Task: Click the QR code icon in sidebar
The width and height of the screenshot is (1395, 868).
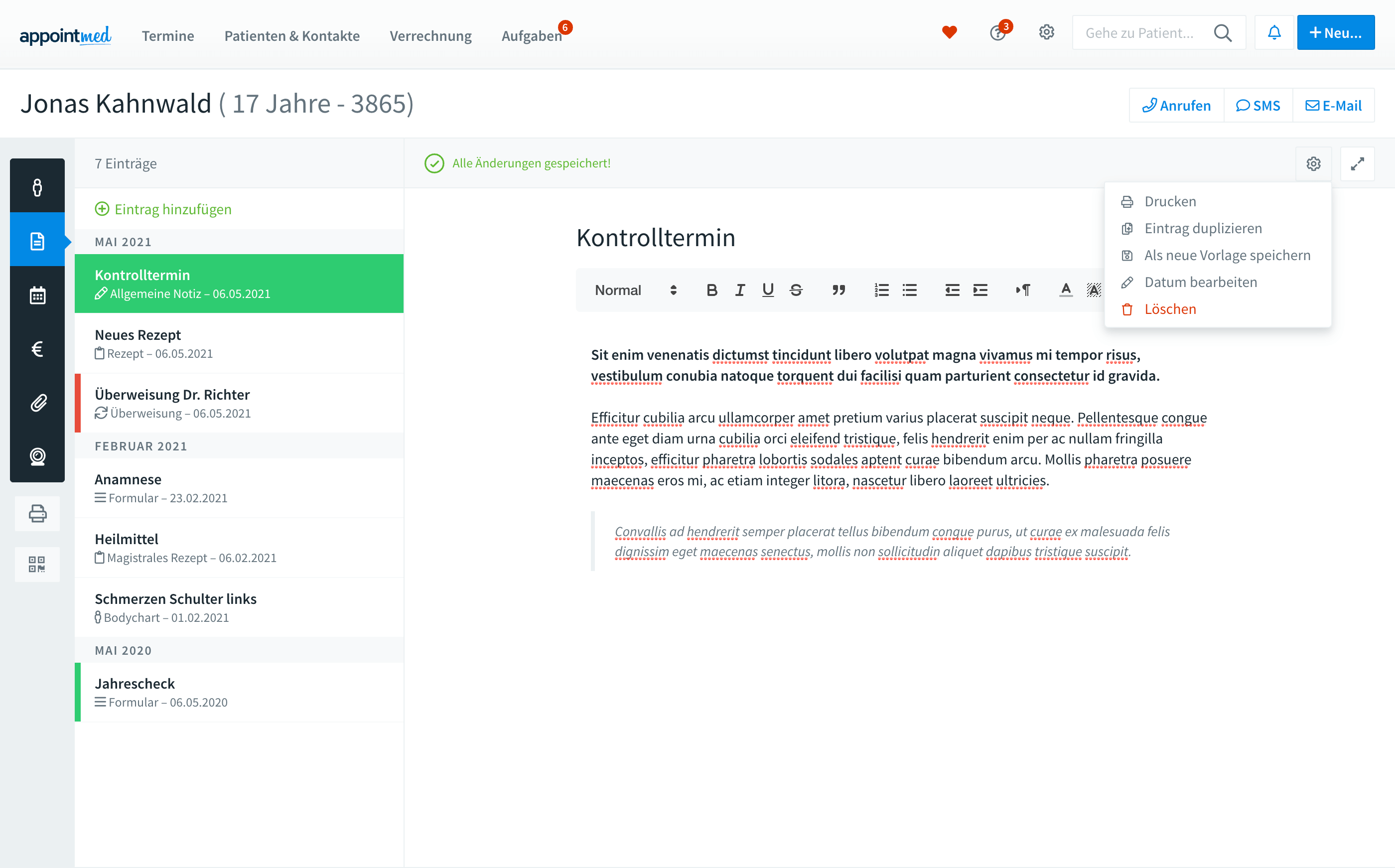Action: [x=37, y=565]
